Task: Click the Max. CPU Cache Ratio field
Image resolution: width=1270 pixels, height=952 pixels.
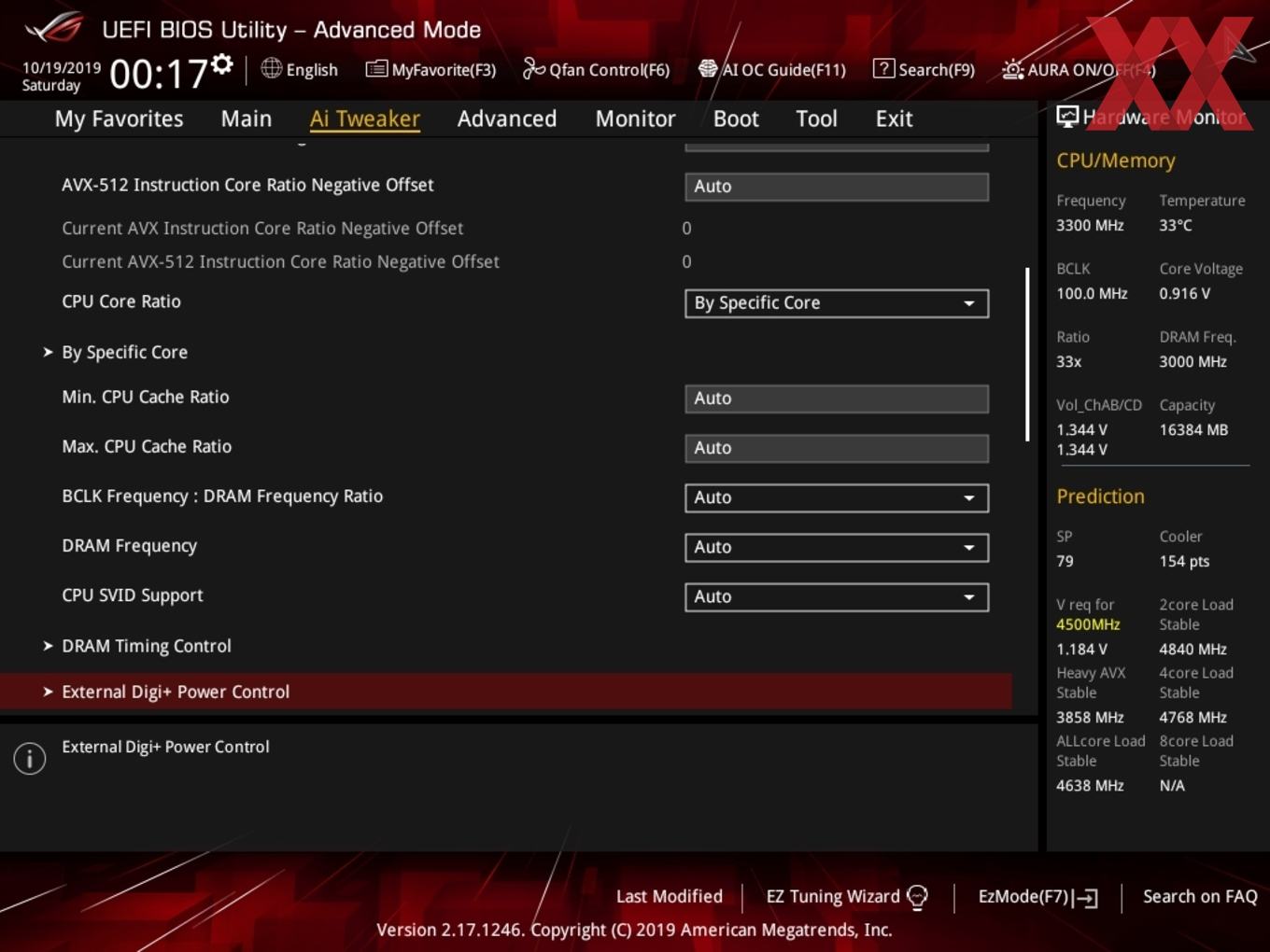Action: (837, 448)
